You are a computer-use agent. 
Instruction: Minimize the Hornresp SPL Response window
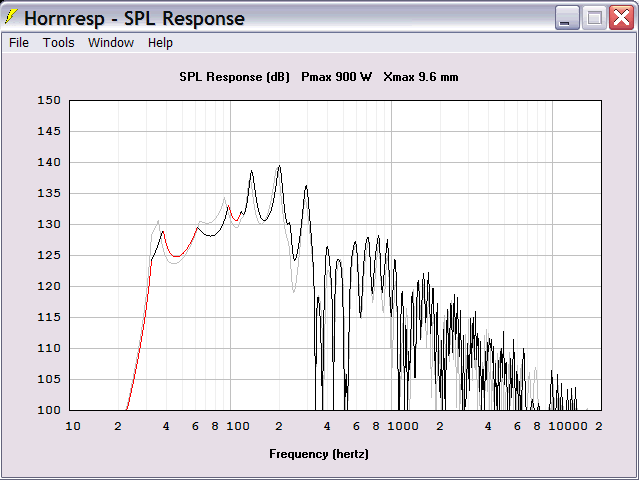click(567, 18)
